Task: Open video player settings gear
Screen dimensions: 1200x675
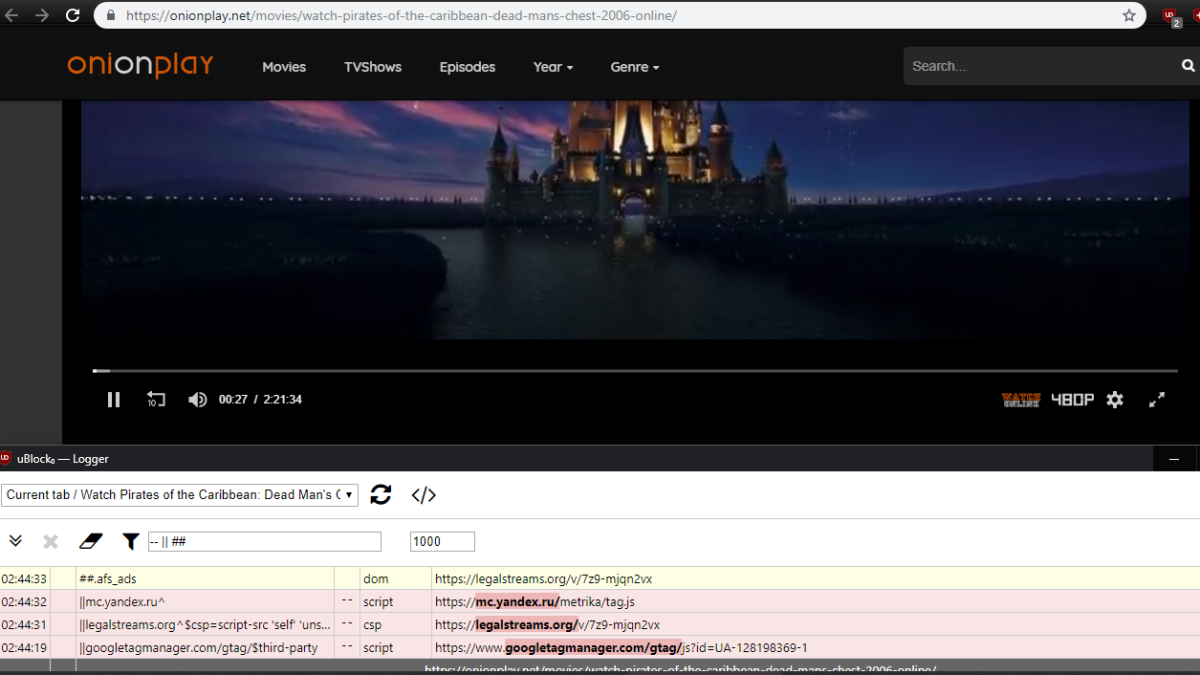Action: click(1115, 400)
